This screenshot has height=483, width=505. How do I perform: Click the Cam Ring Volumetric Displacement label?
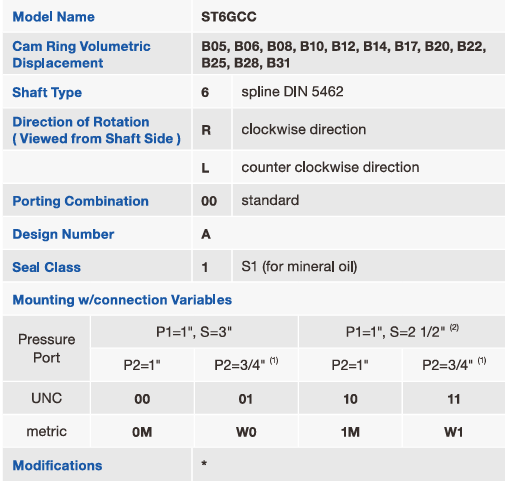click(81, 54)
